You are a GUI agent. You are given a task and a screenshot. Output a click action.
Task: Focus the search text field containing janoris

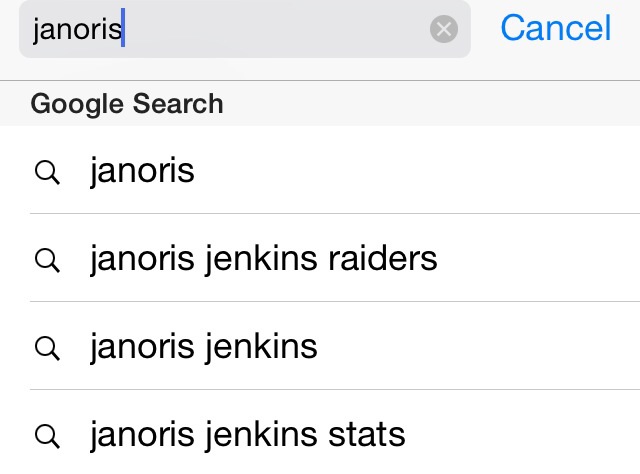[245, 29]
